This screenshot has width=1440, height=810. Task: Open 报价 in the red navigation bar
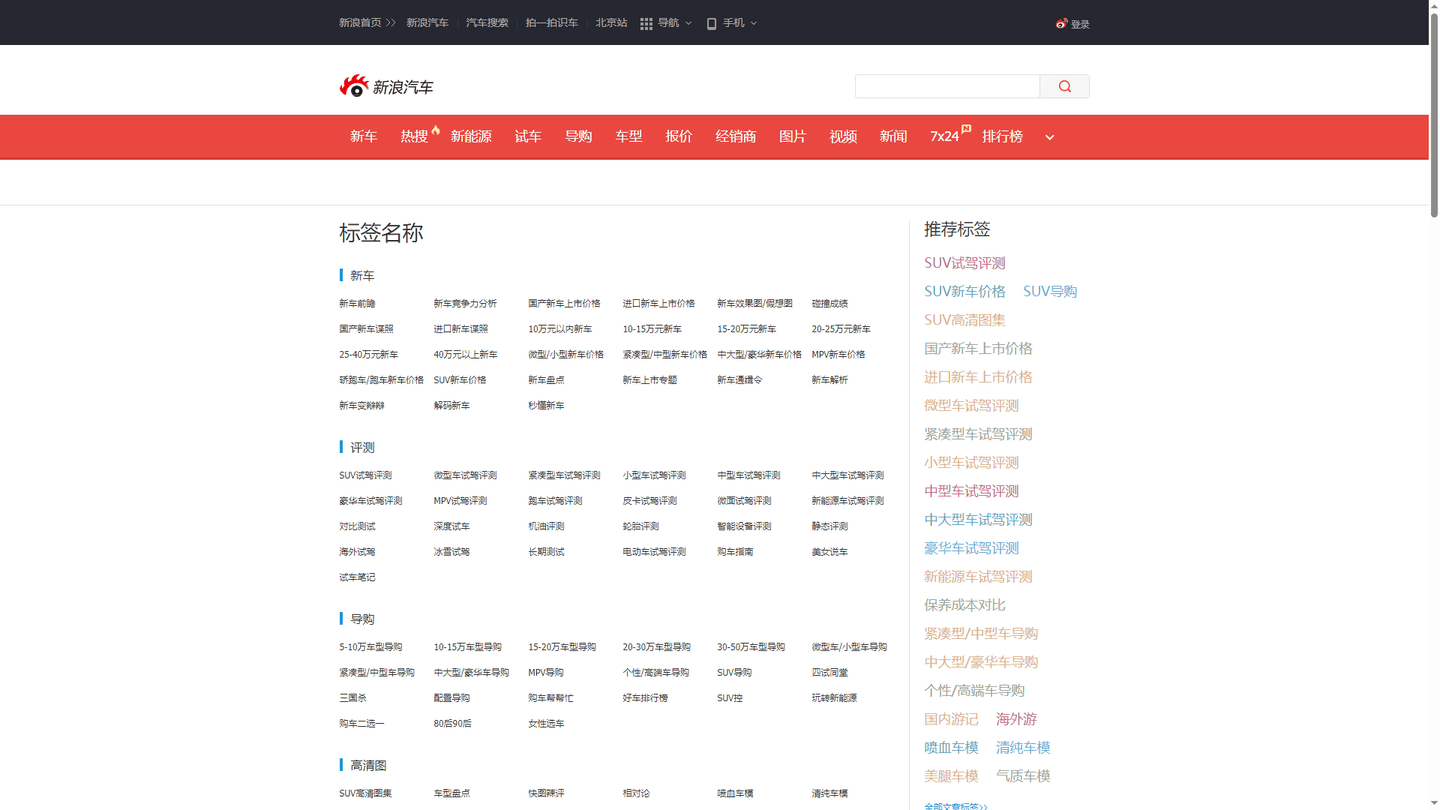(x=679, y=136)
